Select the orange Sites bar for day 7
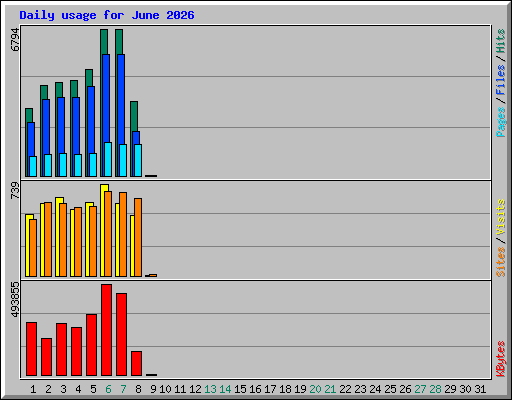The width and height of the screenshot is (512, 400). pyautogui.click(x=123, y=234)
